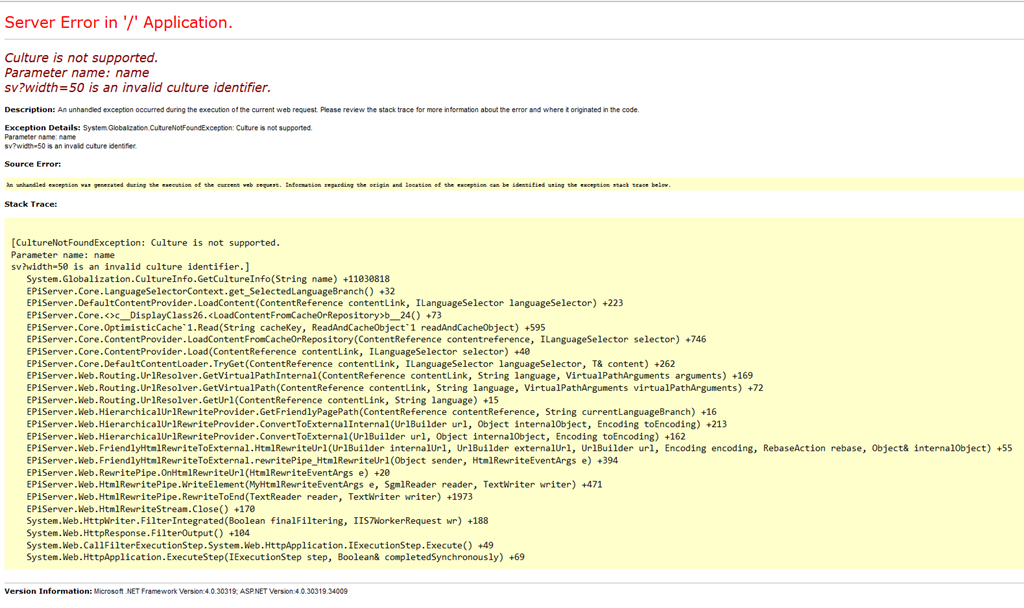Click the "CultureInfo.GetCultureInfo(String name) +11030818" line
The width and height of the screenshot is (1024, 608).
point(208,279)
